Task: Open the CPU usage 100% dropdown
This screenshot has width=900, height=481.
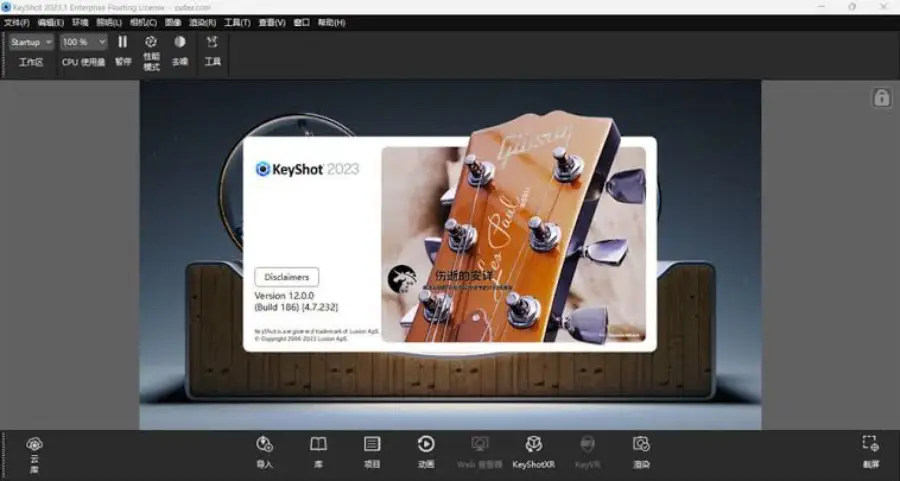Action: tap(82, 43)
